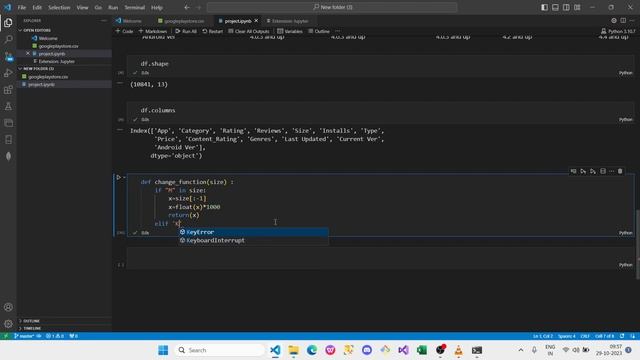
Task: Open the Explorer view in activity bar
Action: click(x=8, y=22)
